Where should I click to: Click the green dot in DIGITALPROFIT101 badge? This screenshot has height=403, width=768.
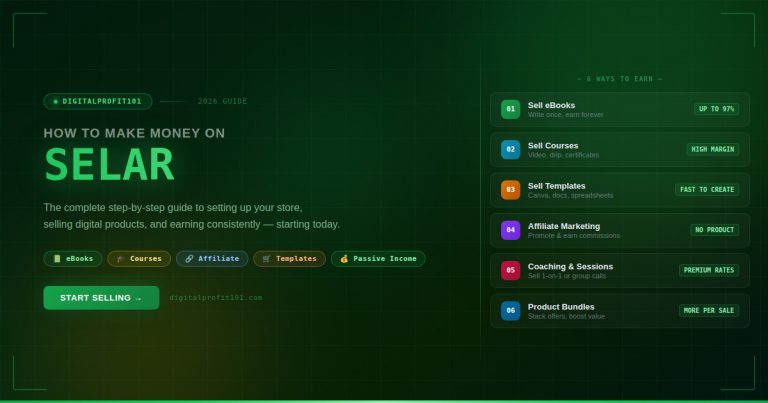click(55, 101)
